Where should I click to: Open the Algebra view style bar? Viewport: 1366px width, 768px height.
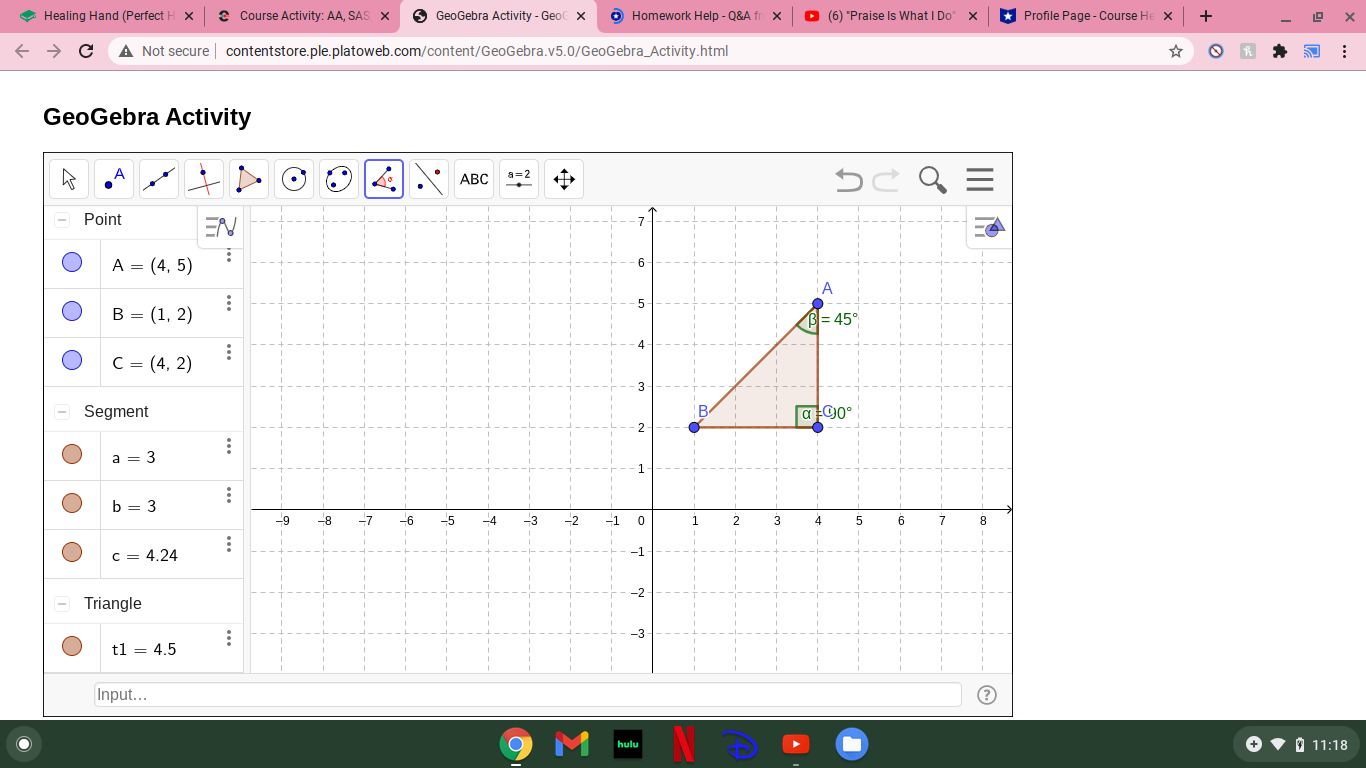220,227
